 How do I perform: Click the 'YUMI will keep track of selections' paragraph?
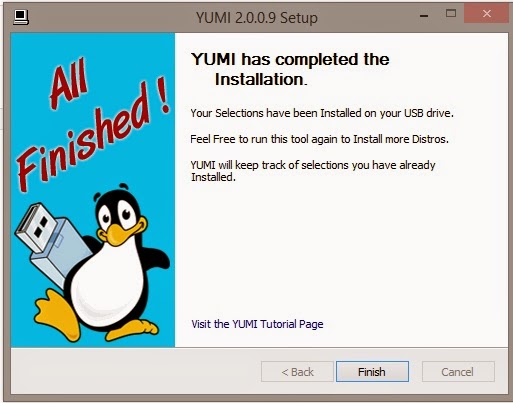coord(313,171)
